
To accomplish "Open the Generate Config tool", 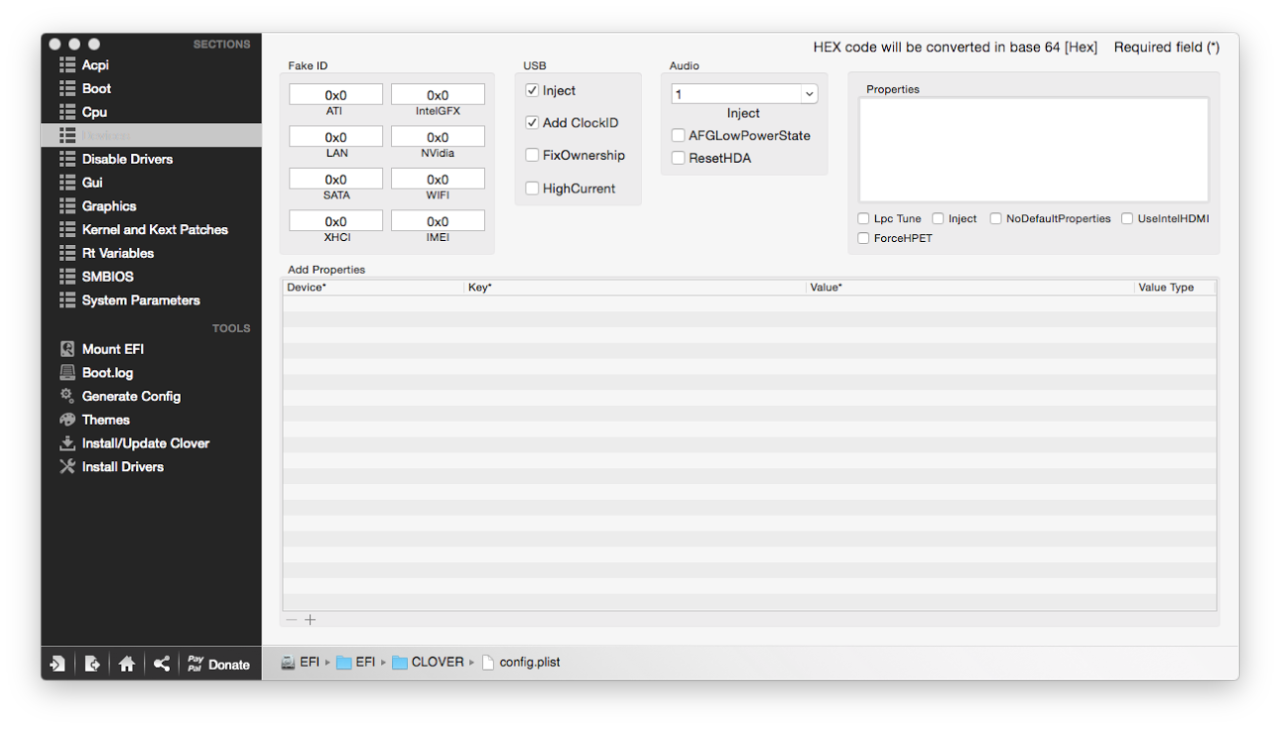I will pos(120,396).
